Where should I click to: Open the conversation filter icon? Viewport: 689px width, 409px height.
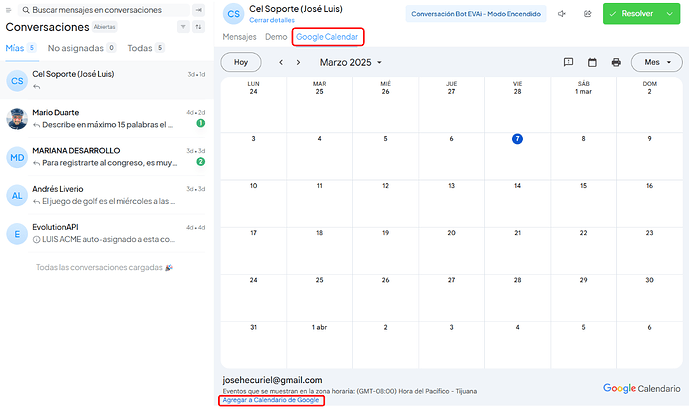click(183, 27)
